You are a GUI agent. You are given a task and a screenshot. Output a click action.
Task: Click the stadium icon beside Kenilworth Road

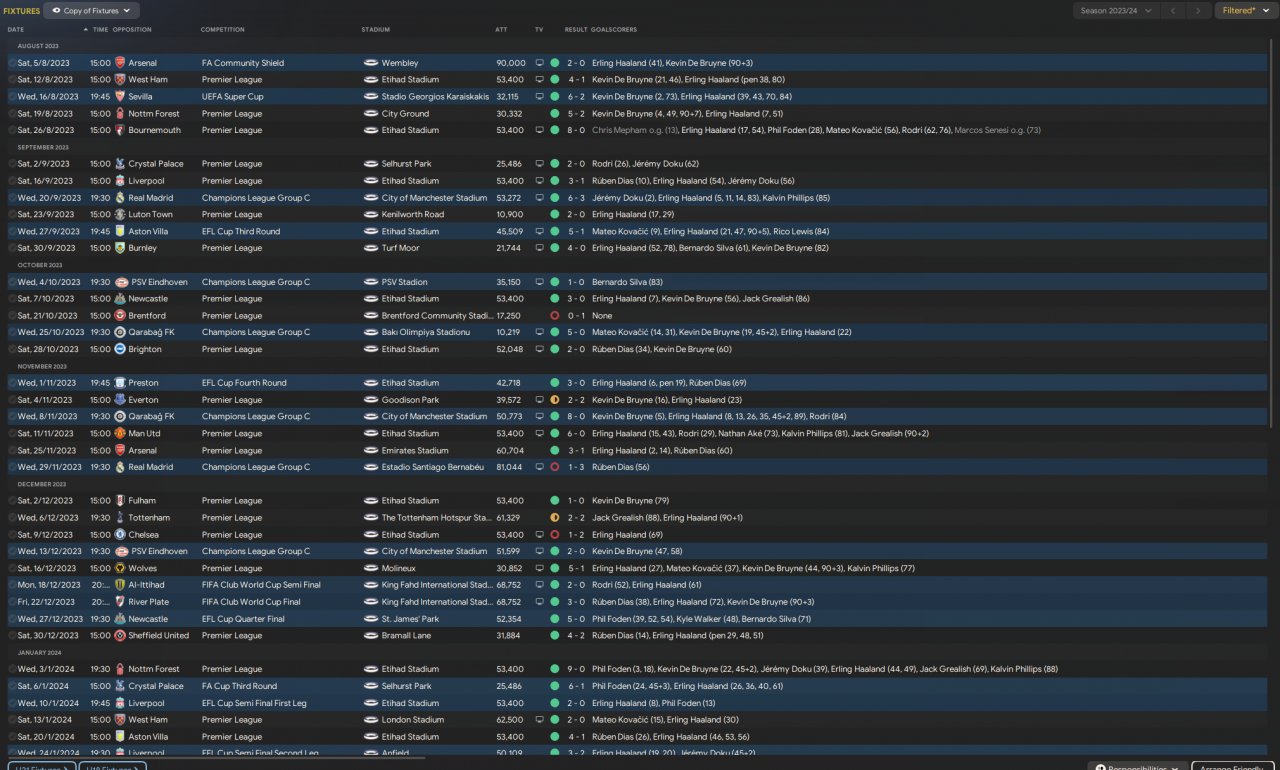370,214
